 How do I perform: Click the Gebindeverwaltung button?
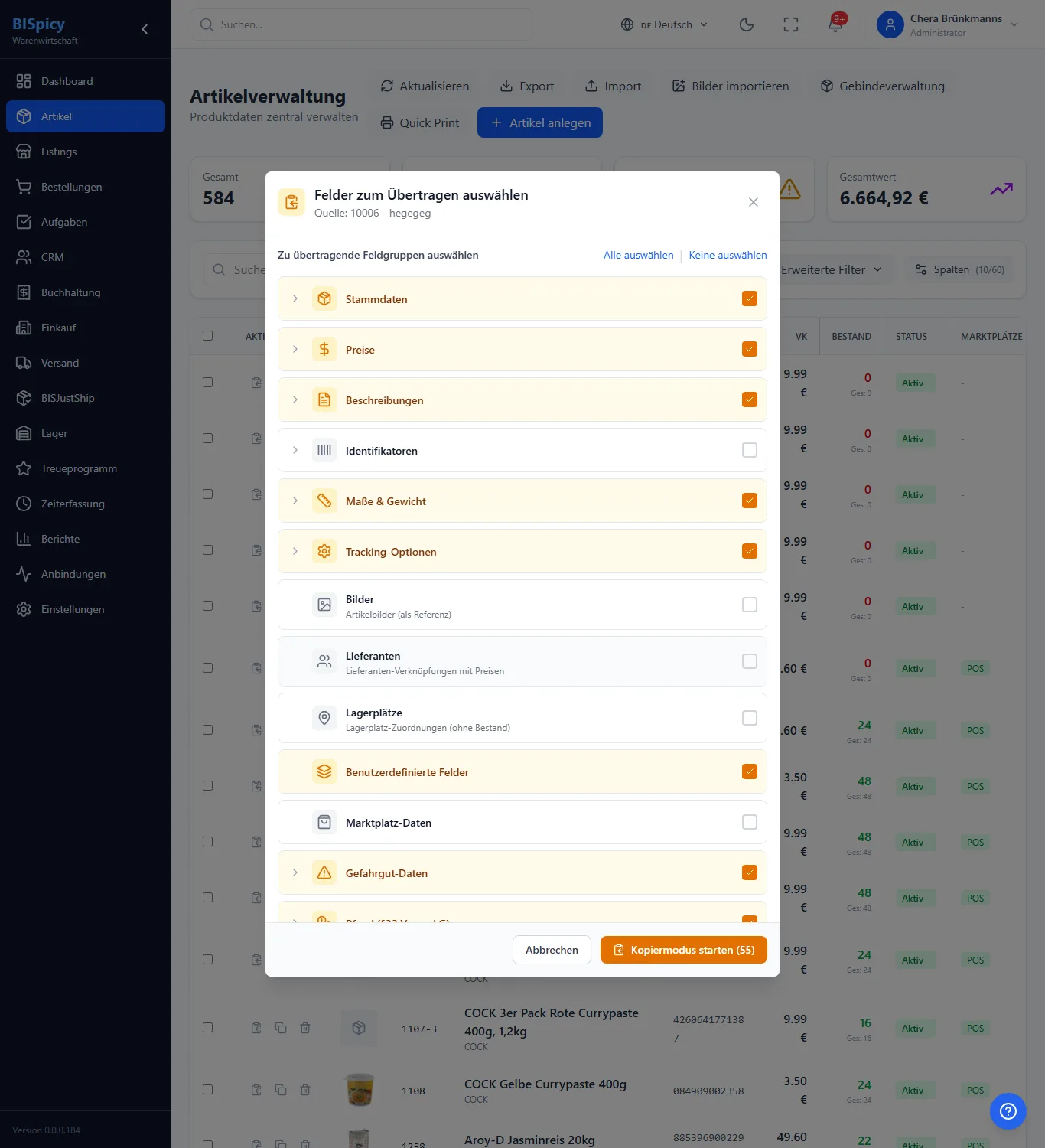[882, 86]
